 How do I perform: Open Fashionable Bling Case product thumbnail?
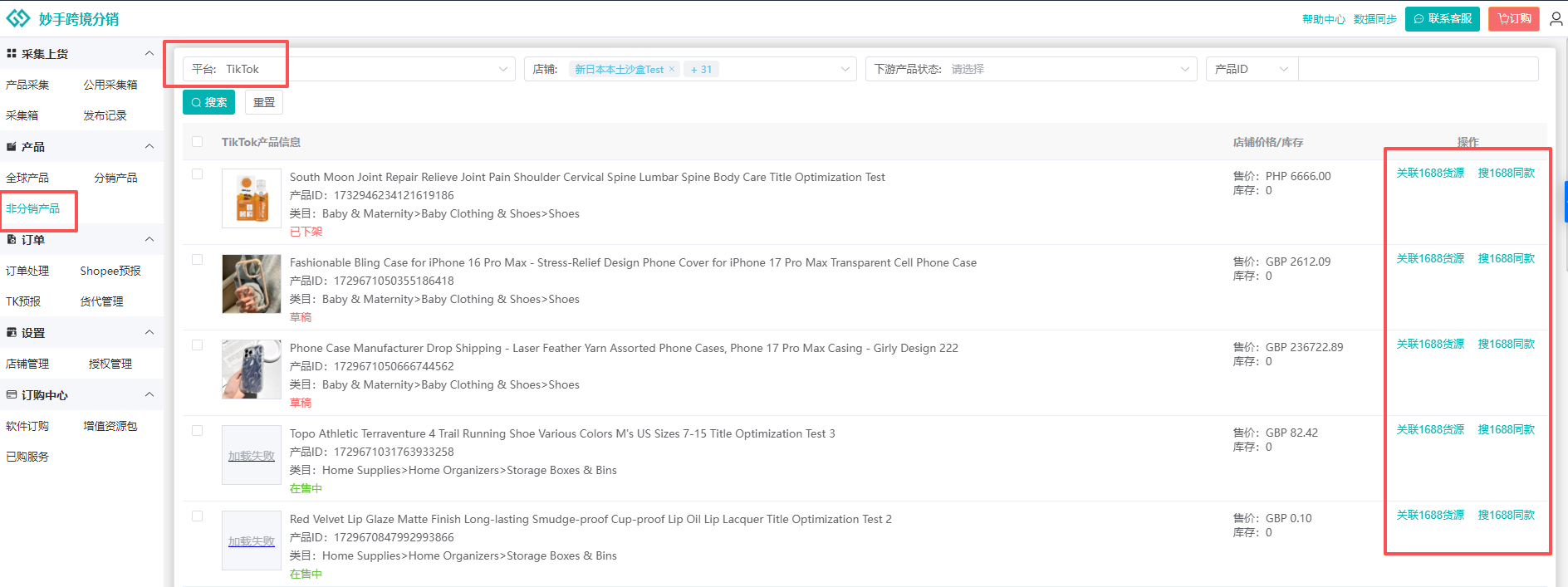[252, 284]
